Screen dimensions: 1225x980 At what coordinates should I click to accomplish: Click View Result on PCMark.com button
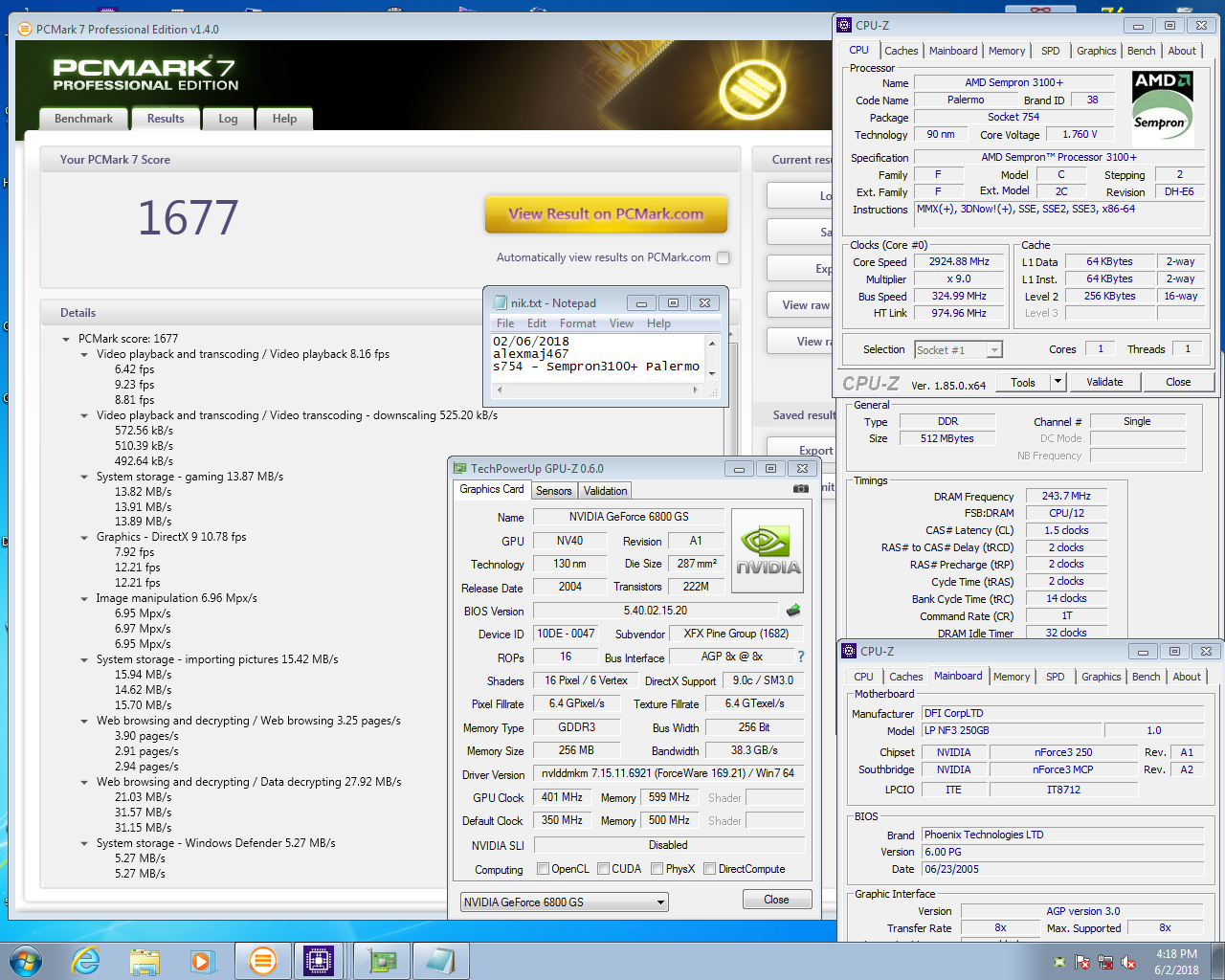[606, 214]
